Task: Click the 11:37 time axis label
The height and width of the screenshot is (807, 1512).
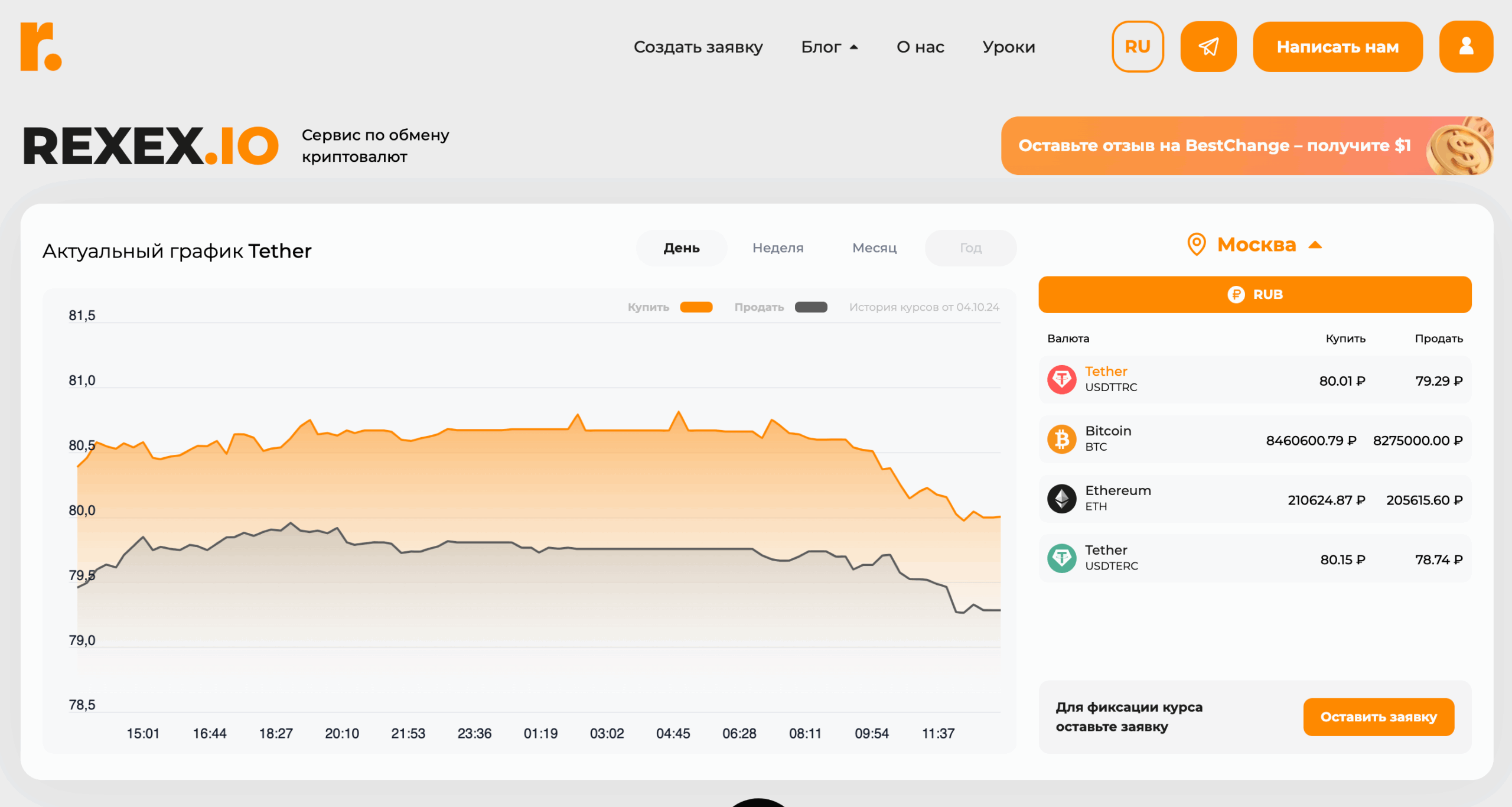Action: 938,733
